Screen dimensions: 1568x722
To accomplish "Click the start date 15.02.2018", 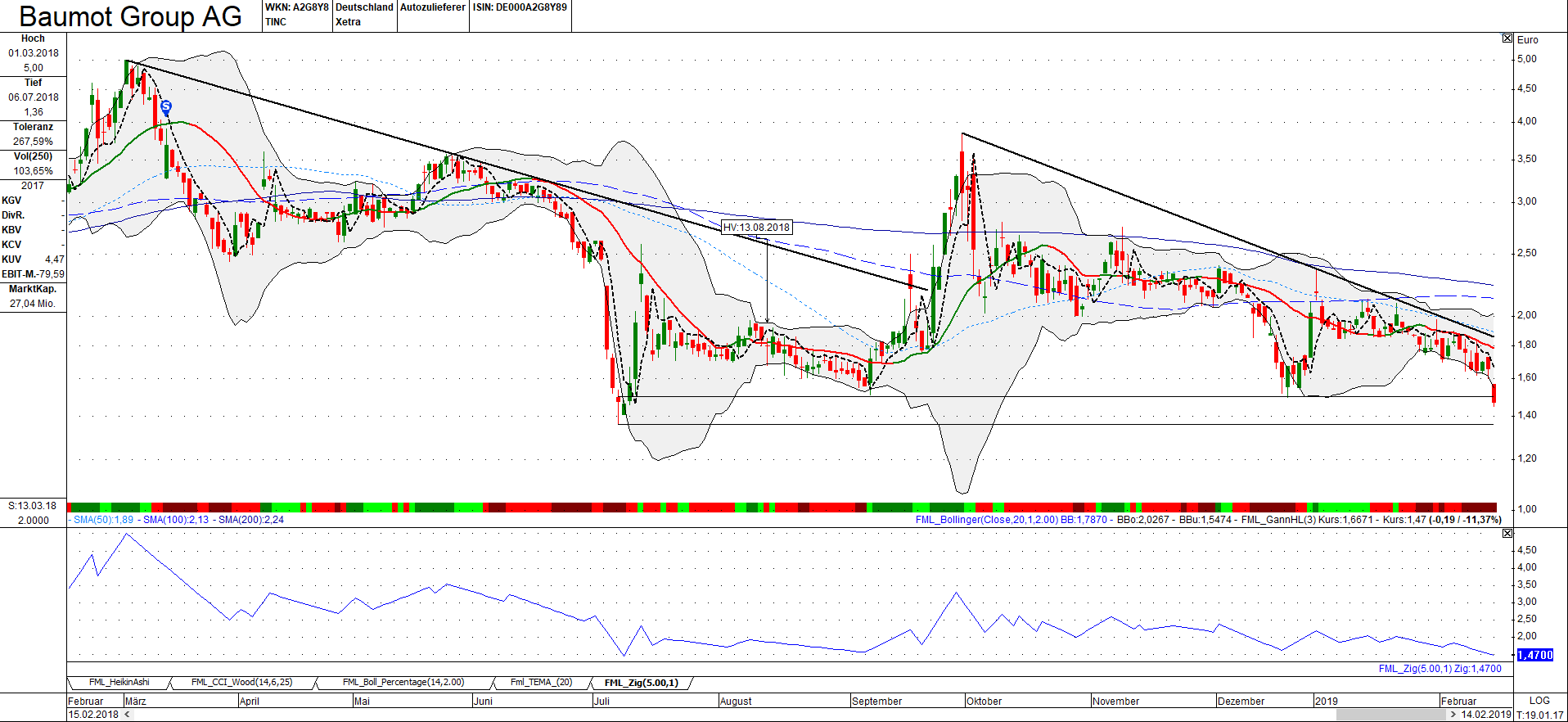I will tap(93, 715).
